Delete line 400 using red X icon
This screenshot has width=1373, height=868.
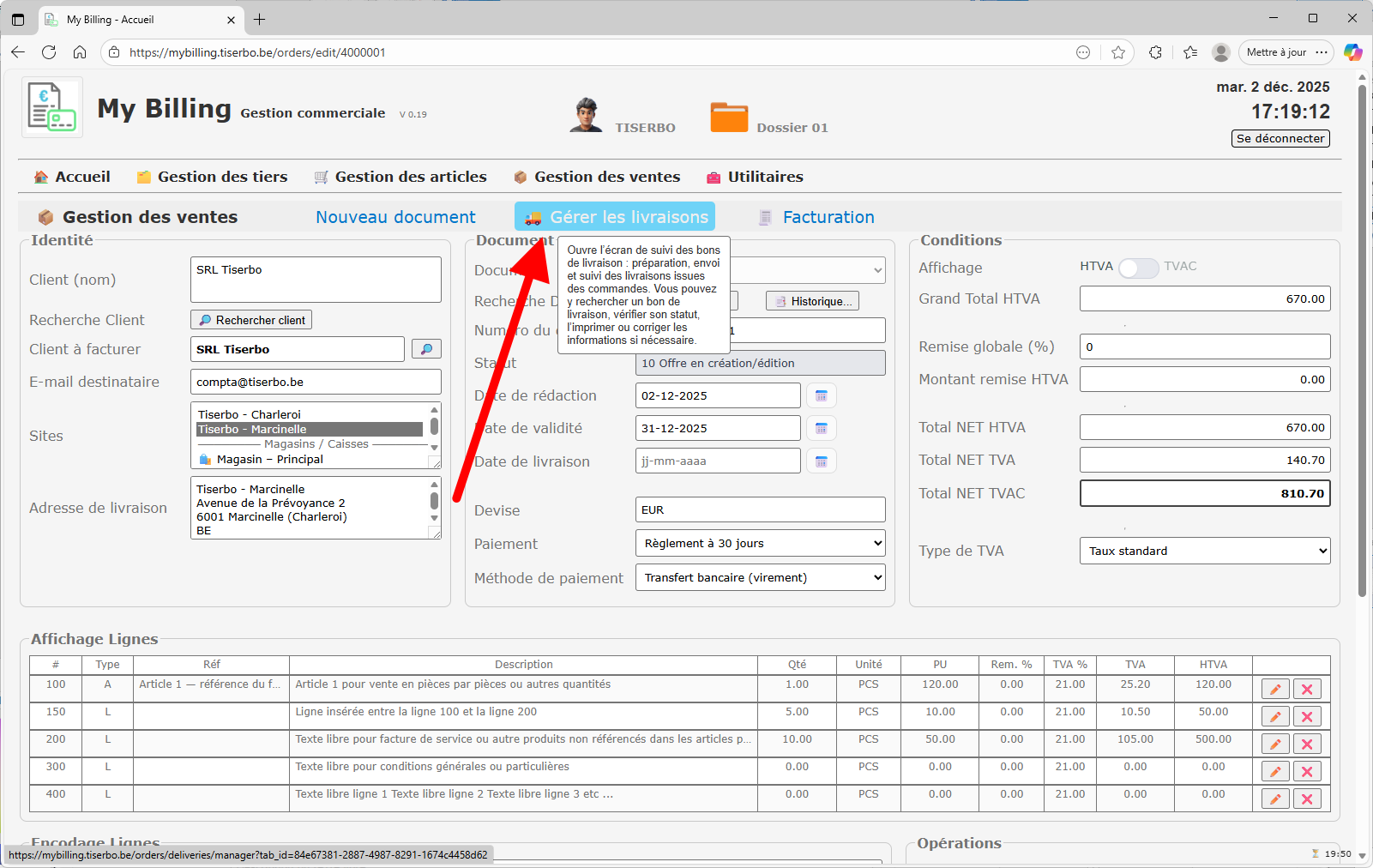tap(1307, 799)
